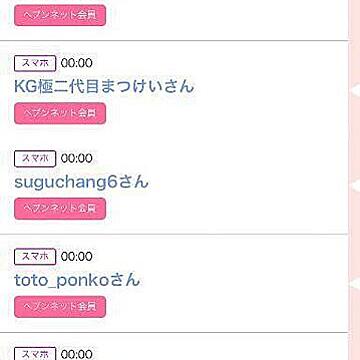Tap the ヘブンネット会員 button under toto_ponkoさん
360x360 pixels.
[60, 307]
